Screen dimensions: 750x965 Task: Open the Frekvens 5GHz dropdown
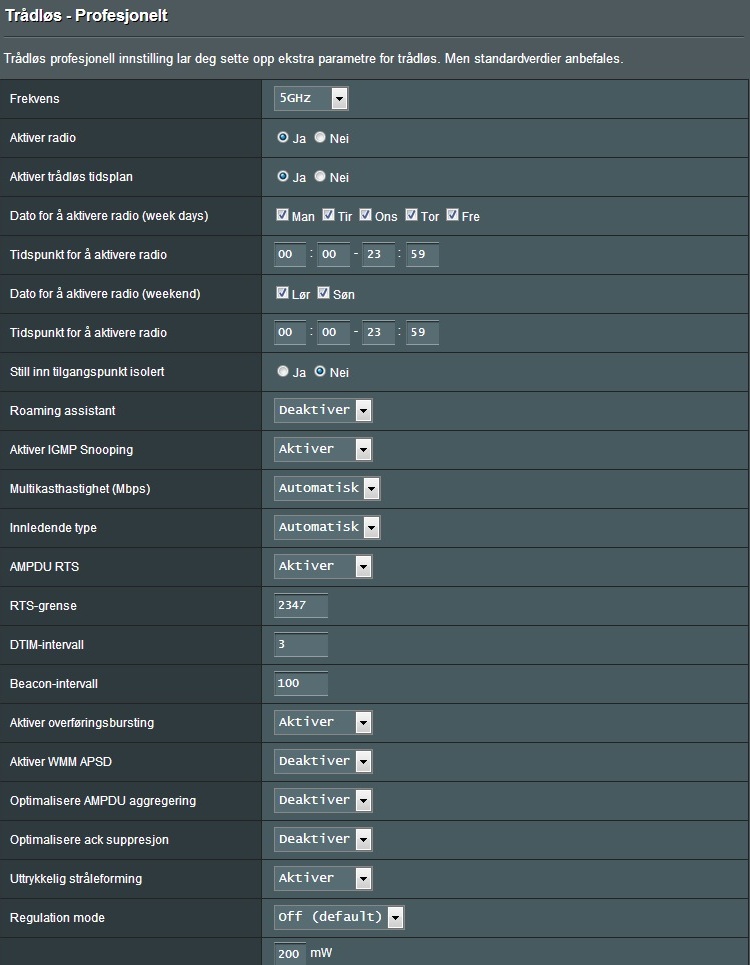(311, 98)
